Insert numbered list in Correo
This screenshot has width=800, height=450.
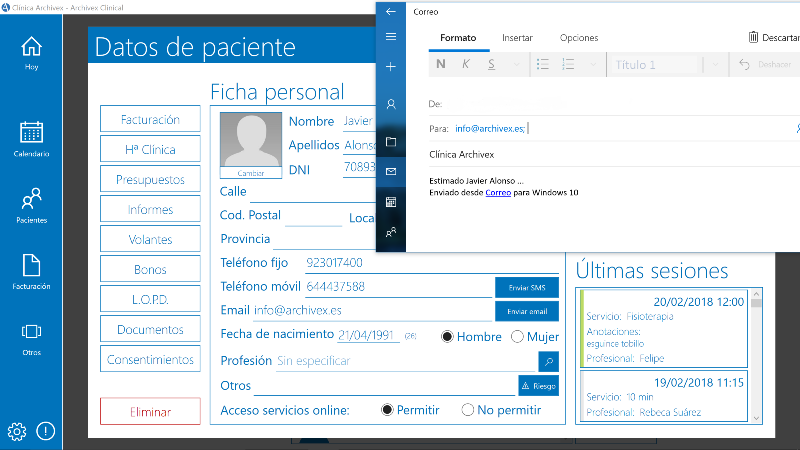568,64
